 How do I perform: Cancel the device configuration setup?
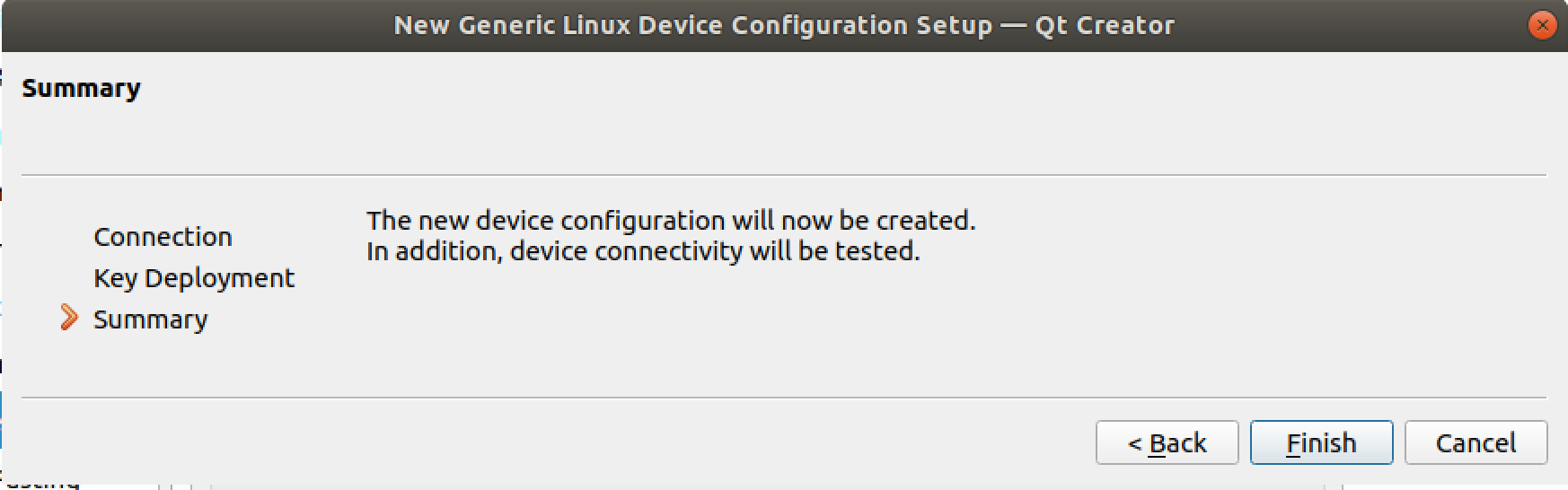pos(1476,442)
